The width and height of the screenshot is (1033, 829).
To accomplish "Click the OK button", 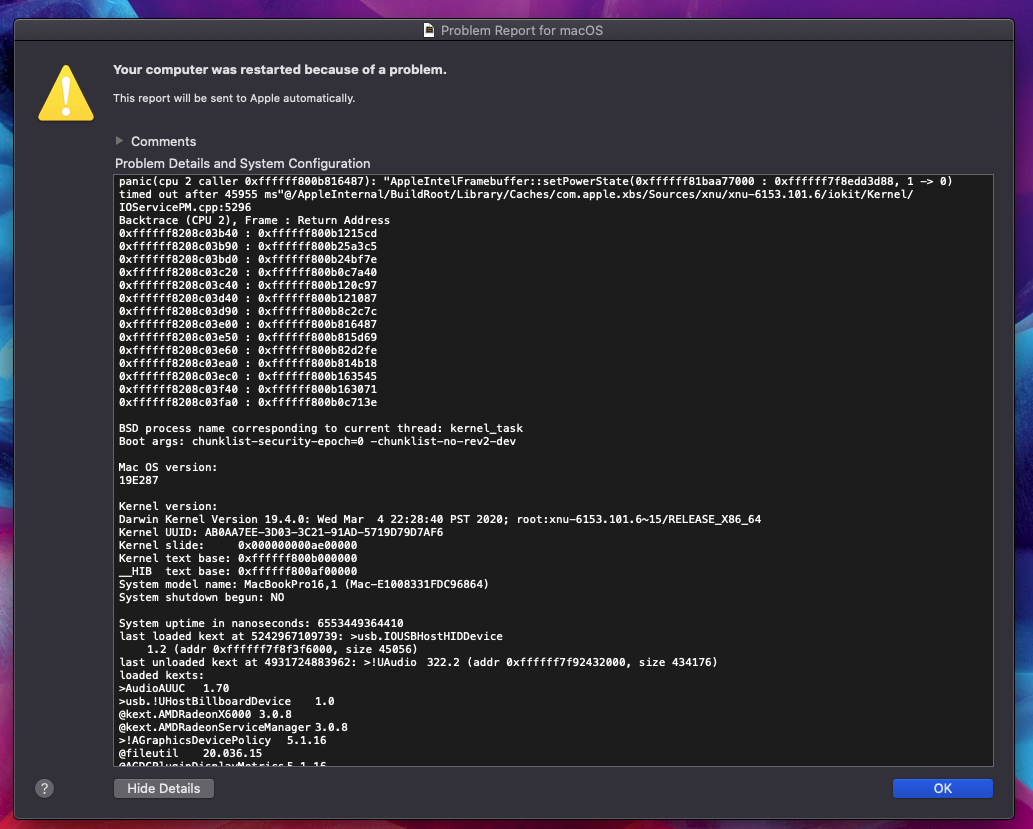I will (942, 788).
